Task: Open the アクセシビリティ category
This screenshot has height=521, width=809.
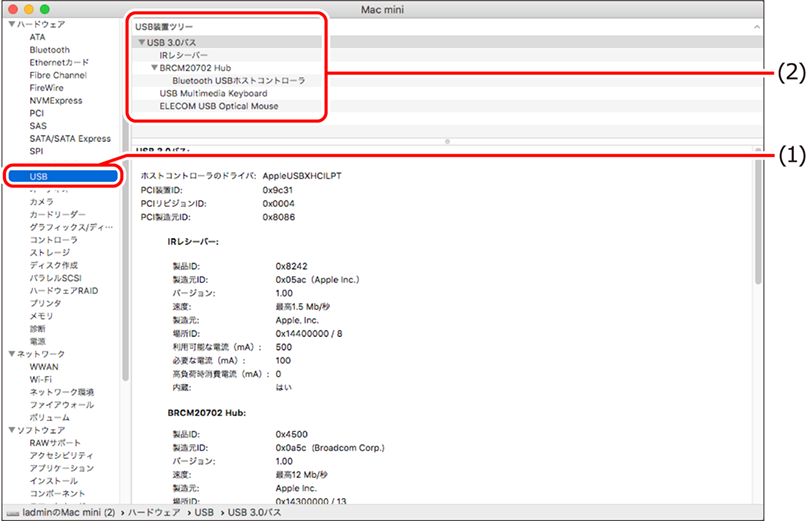Action: click(61, 455)
